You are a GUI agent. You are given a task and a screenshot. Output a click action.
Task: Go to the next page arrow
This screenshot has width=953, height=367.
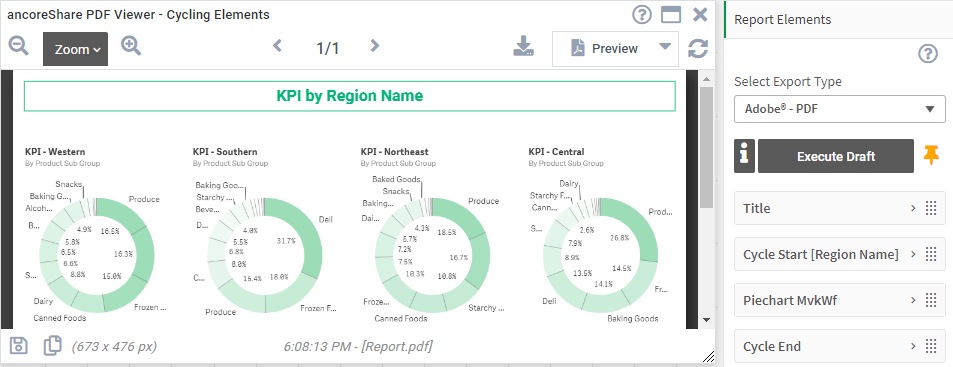click(x=375, y=46)
